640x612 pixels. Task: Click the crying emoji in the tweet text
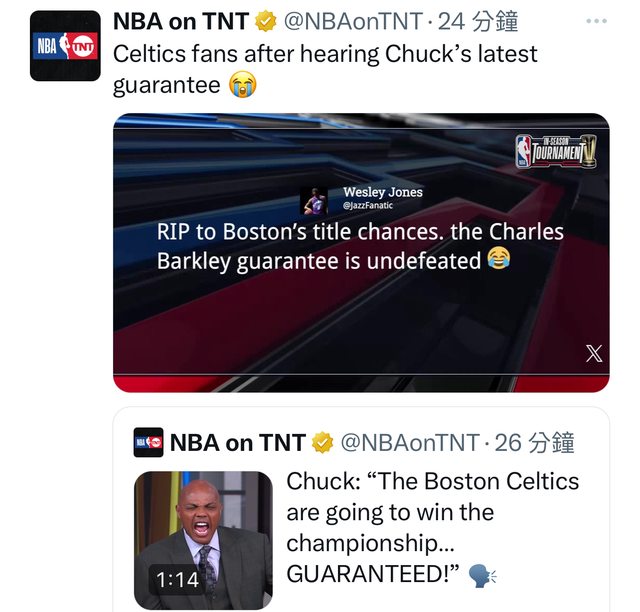tap(242, 85)
